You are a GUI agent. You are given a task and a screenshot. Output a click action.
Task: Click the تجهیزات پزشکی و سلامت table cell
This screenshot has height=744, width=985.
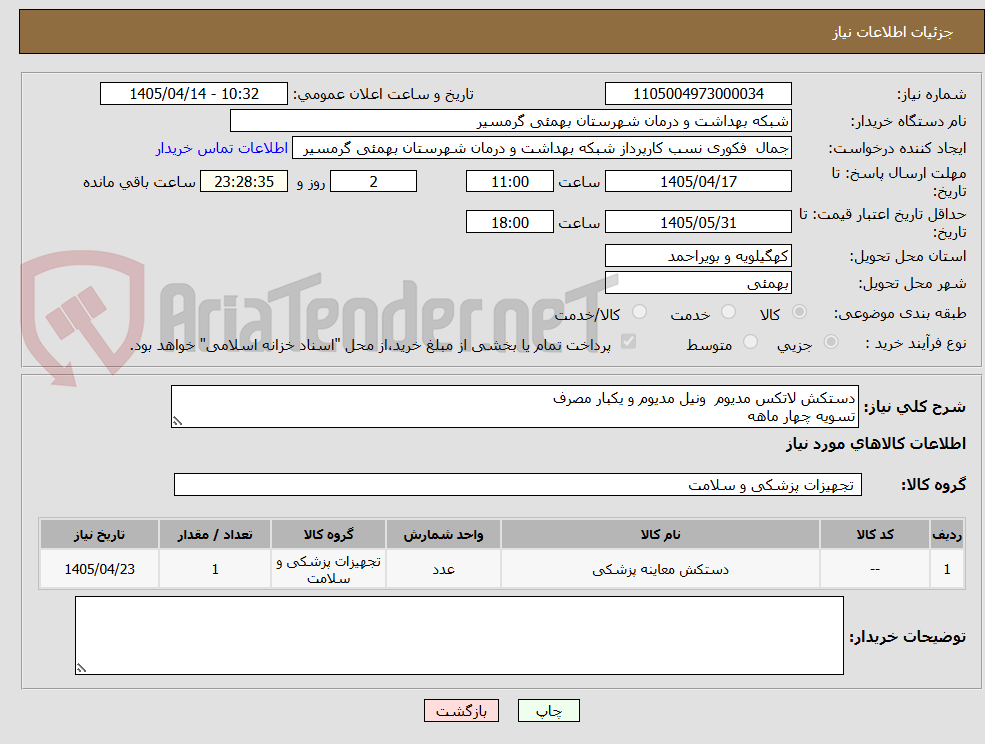click(x=329, y=569)
